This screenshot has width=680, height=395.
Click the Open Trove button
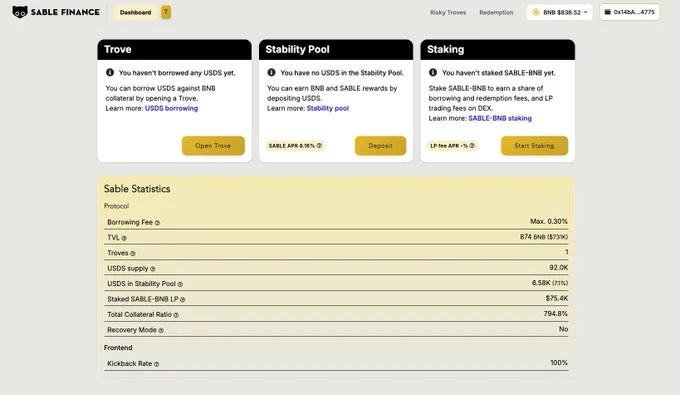tap(213, 146)
